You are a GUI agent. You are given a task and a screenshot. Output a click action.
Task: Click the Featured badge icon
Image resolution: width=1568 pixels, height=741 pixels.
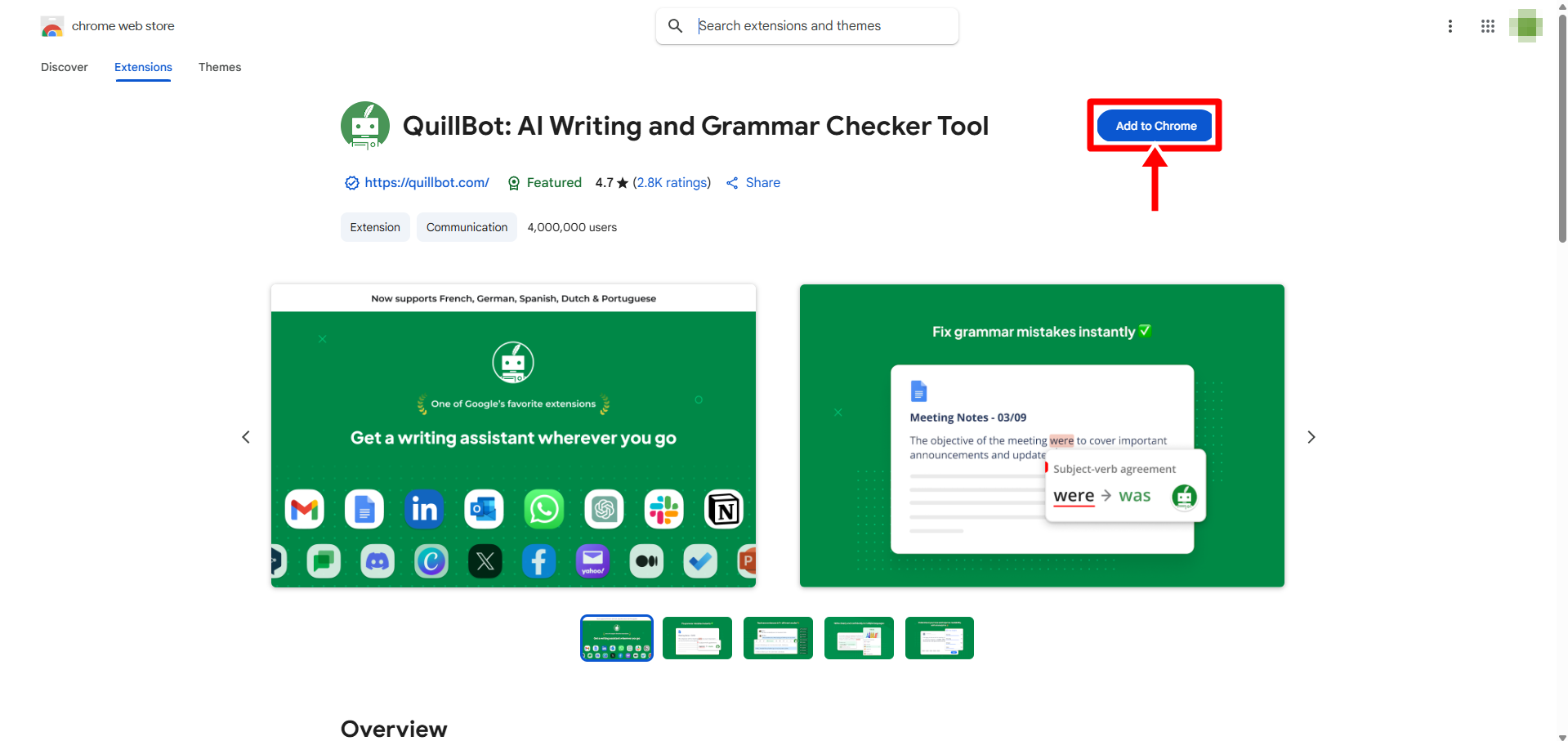point(514,183)
